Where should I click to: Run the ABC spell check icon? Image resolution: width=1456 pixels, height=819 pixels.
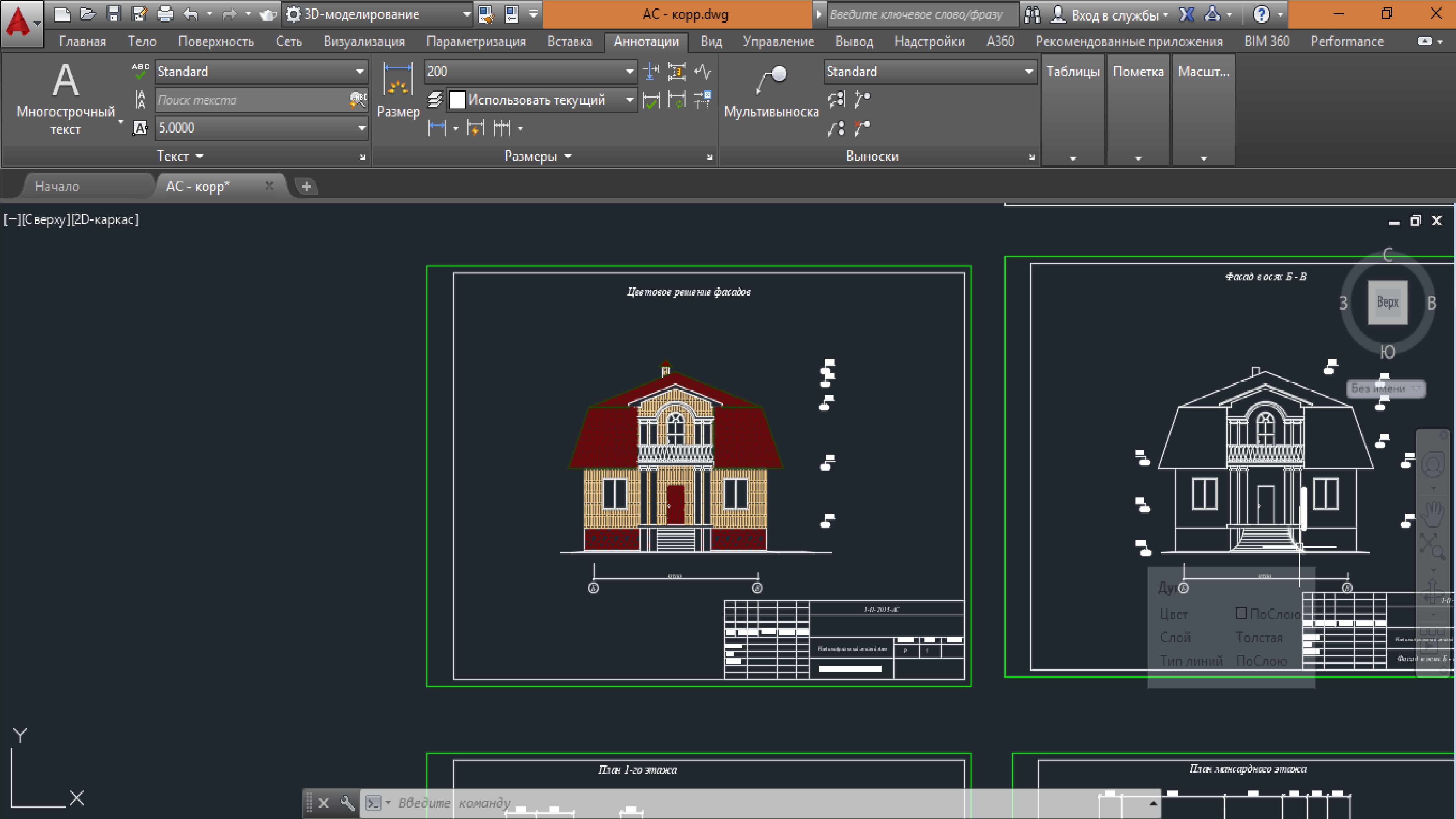click(140, 71)
